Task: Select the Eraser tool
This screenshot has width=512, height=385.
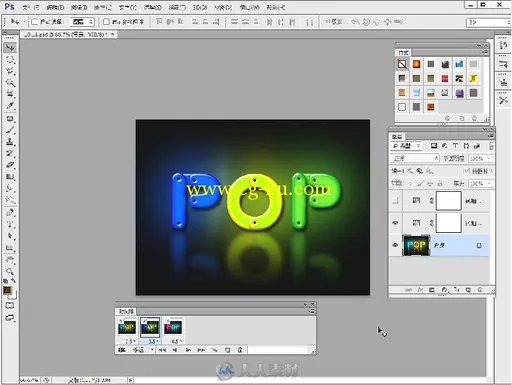Action: (x=10, y=165)
